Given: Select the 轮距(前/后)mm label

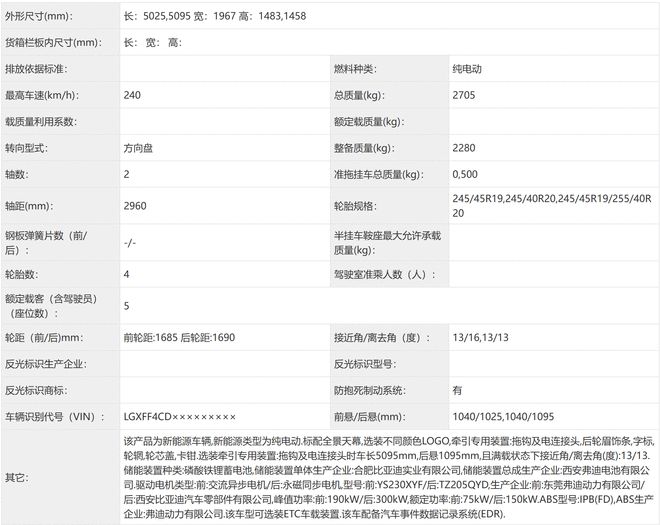Looking at the screenshot, I should coord(44,338).
